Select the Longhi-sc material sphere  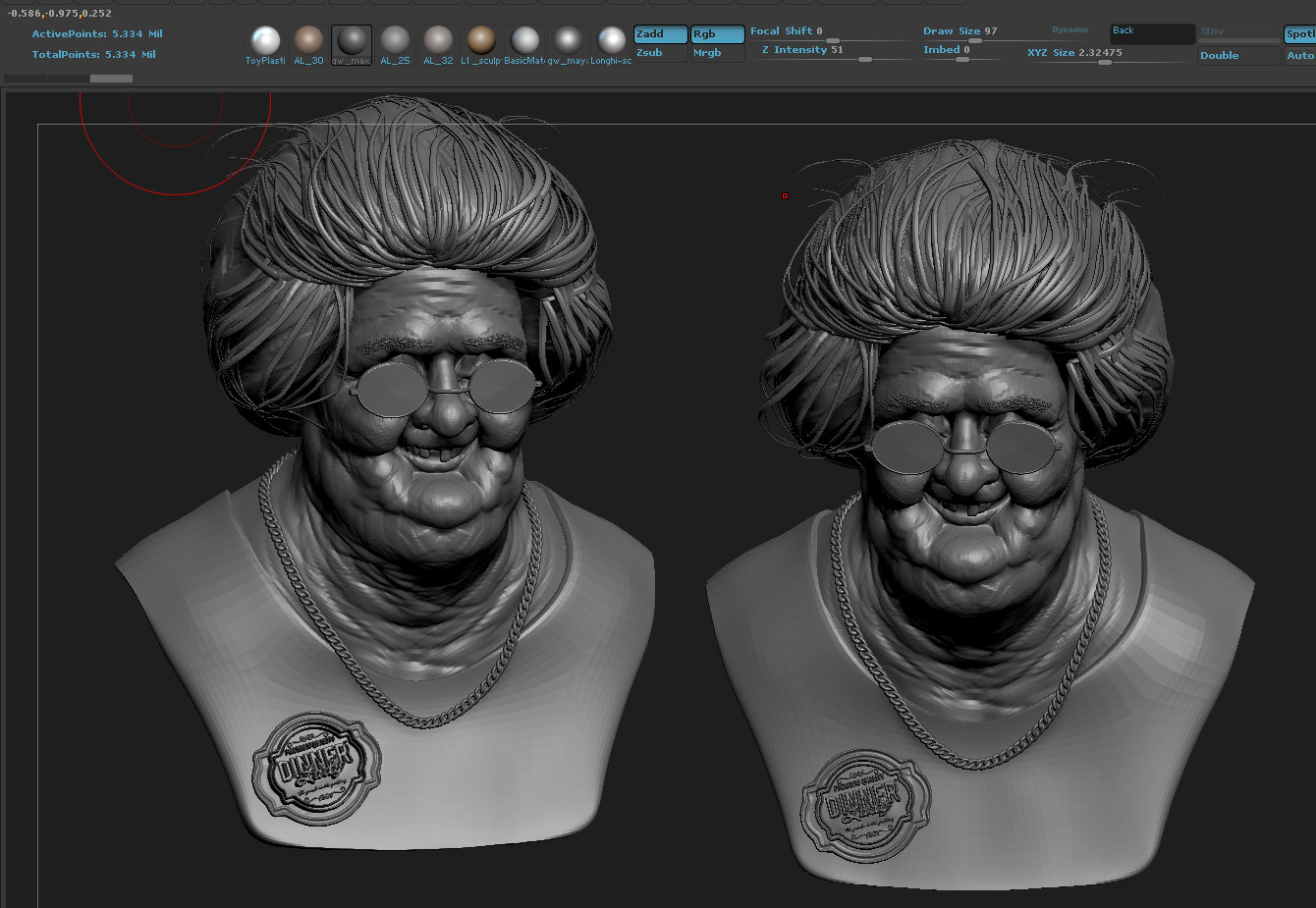(x=611, y=45)
